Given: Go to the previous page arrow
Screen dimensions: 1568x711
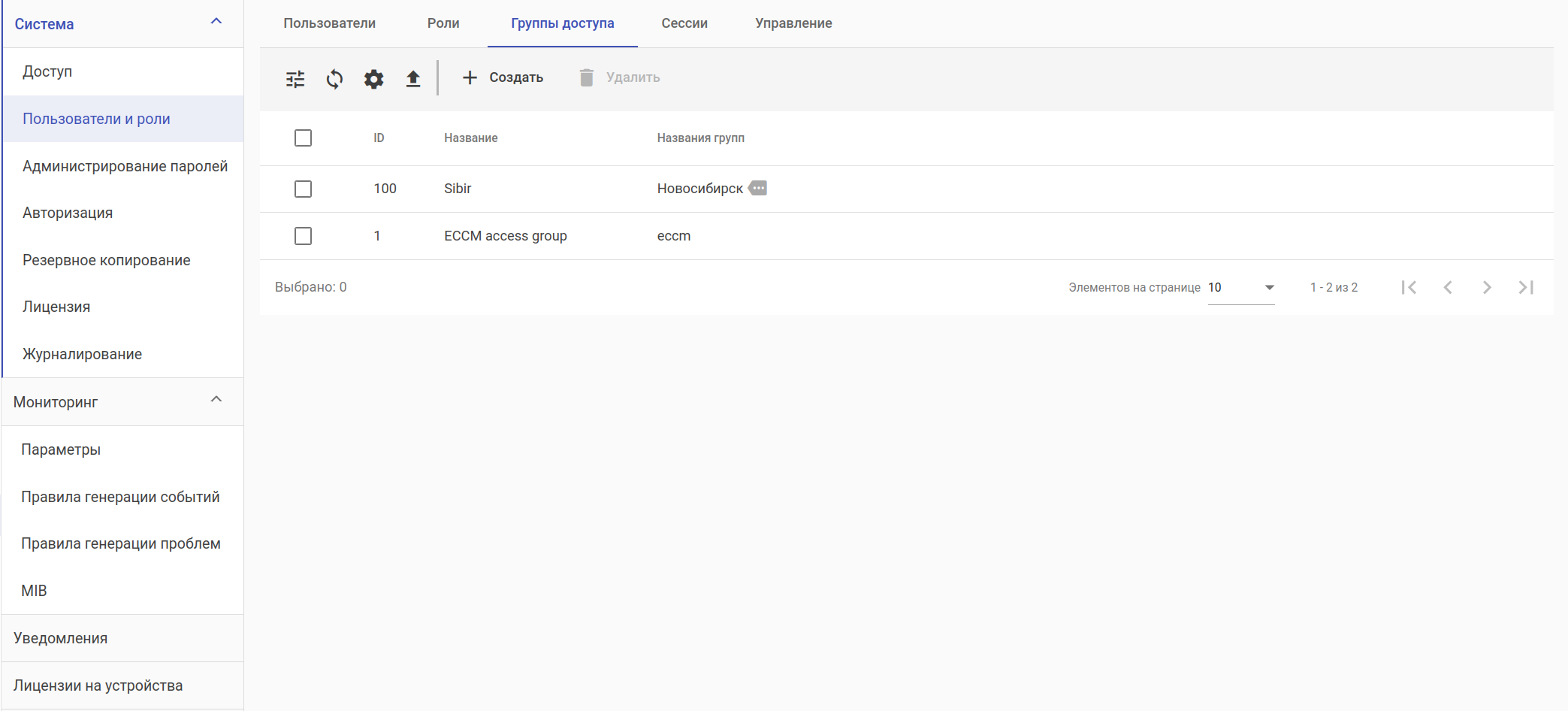Looking at the screenshot, I should pyautogui.click(x=1448, y=287).
